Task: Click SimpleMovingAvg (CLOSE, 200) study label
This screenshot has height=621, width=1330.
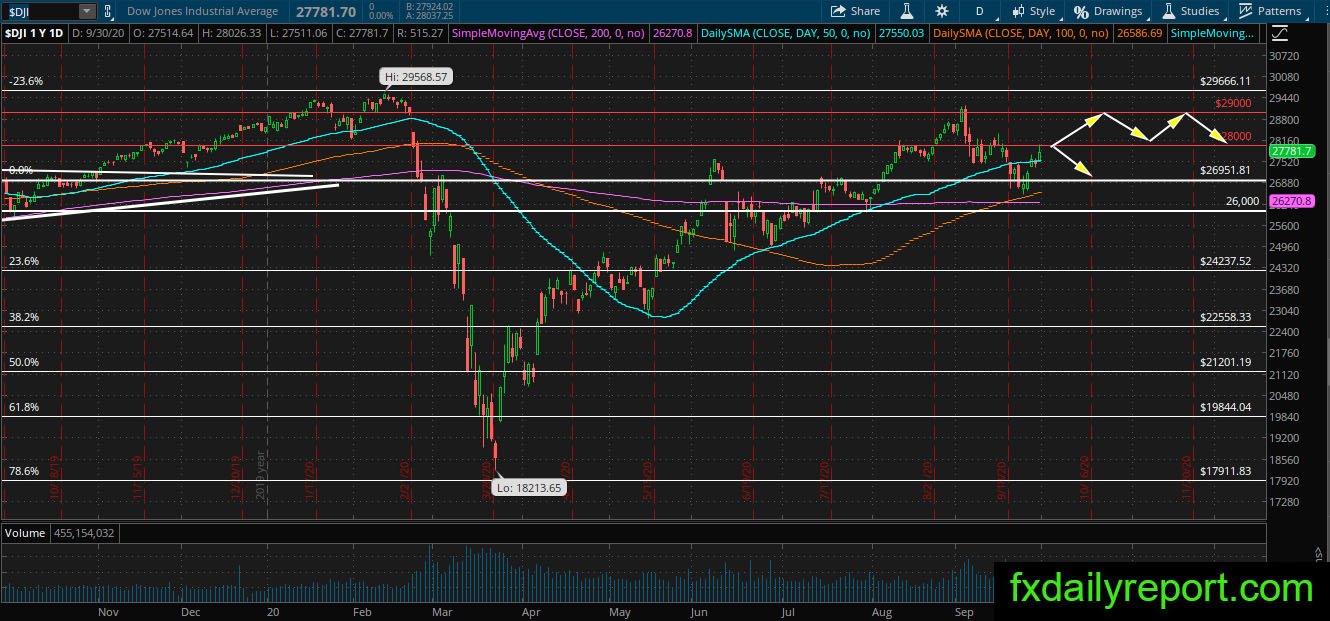Action: [547, 34]
